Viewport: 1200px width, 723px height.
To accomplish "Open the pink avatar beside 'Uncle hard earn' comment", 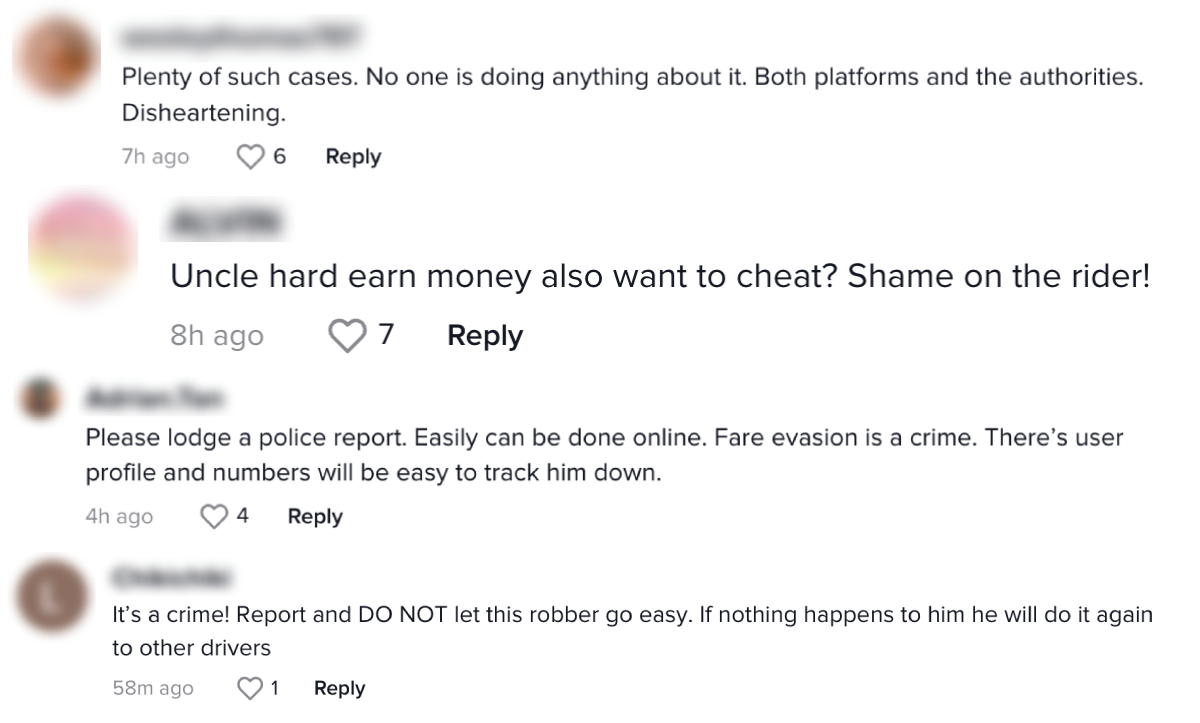I will [x=82, y=248].
